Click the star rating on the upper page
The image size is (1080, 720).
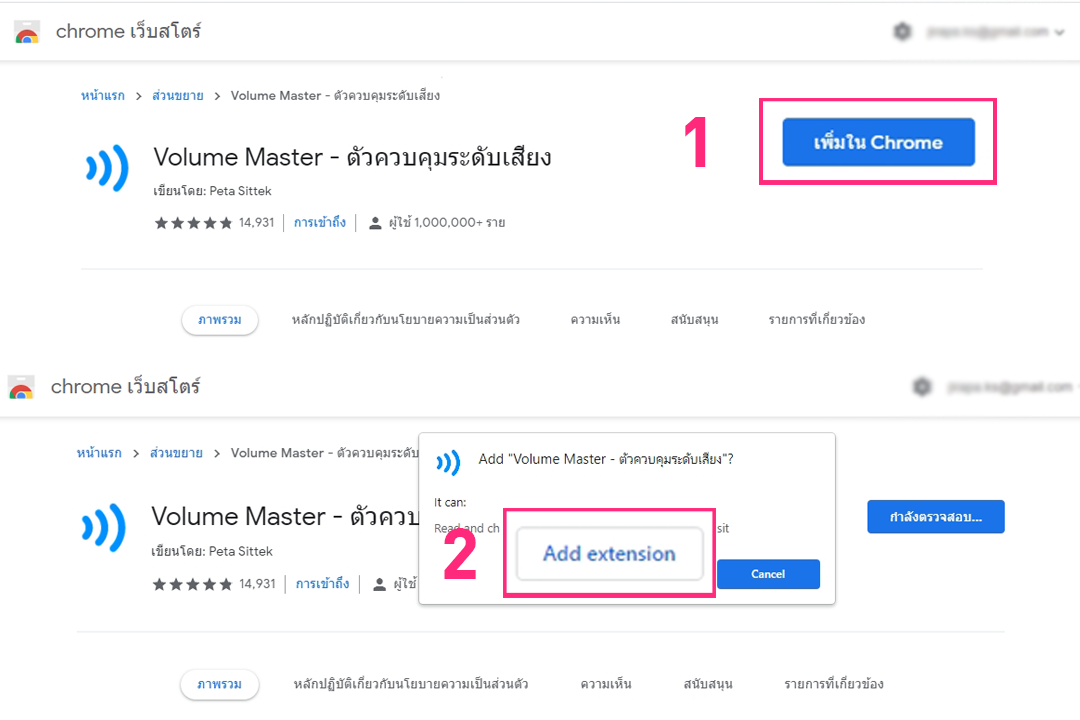[x=193, y=223]
